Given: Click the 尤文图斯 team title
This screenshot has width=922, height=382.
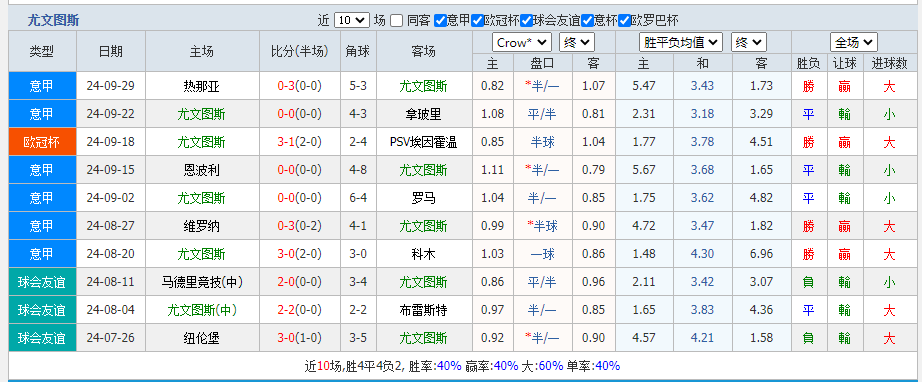Looking at the screenshot, I should click(54, 21).
